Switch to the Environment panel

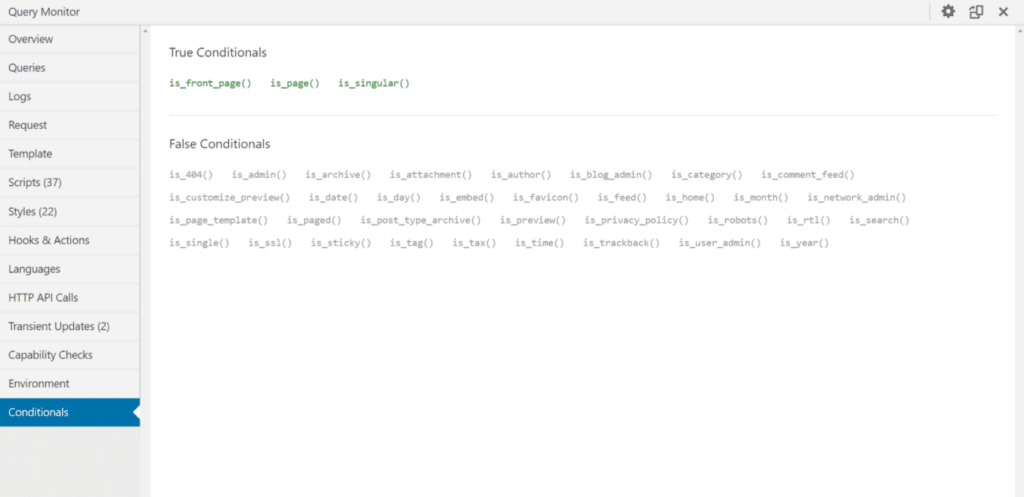(x=39, y=384)
